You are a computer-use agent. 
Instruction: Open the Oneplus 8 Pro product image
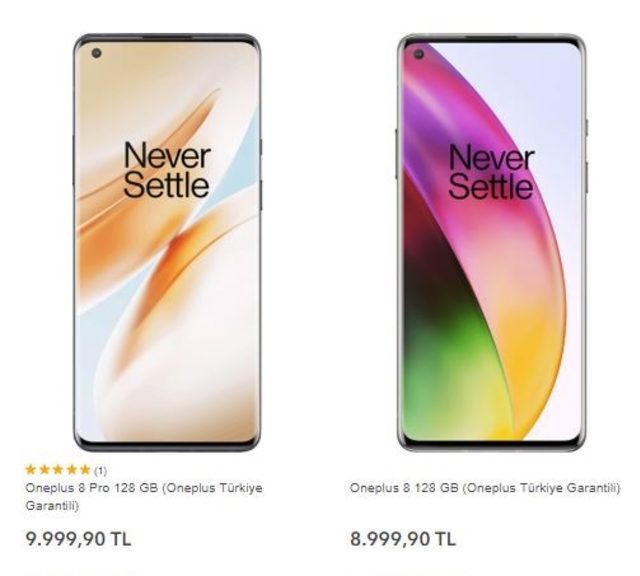pyautogui.click(x=167, y=242)
